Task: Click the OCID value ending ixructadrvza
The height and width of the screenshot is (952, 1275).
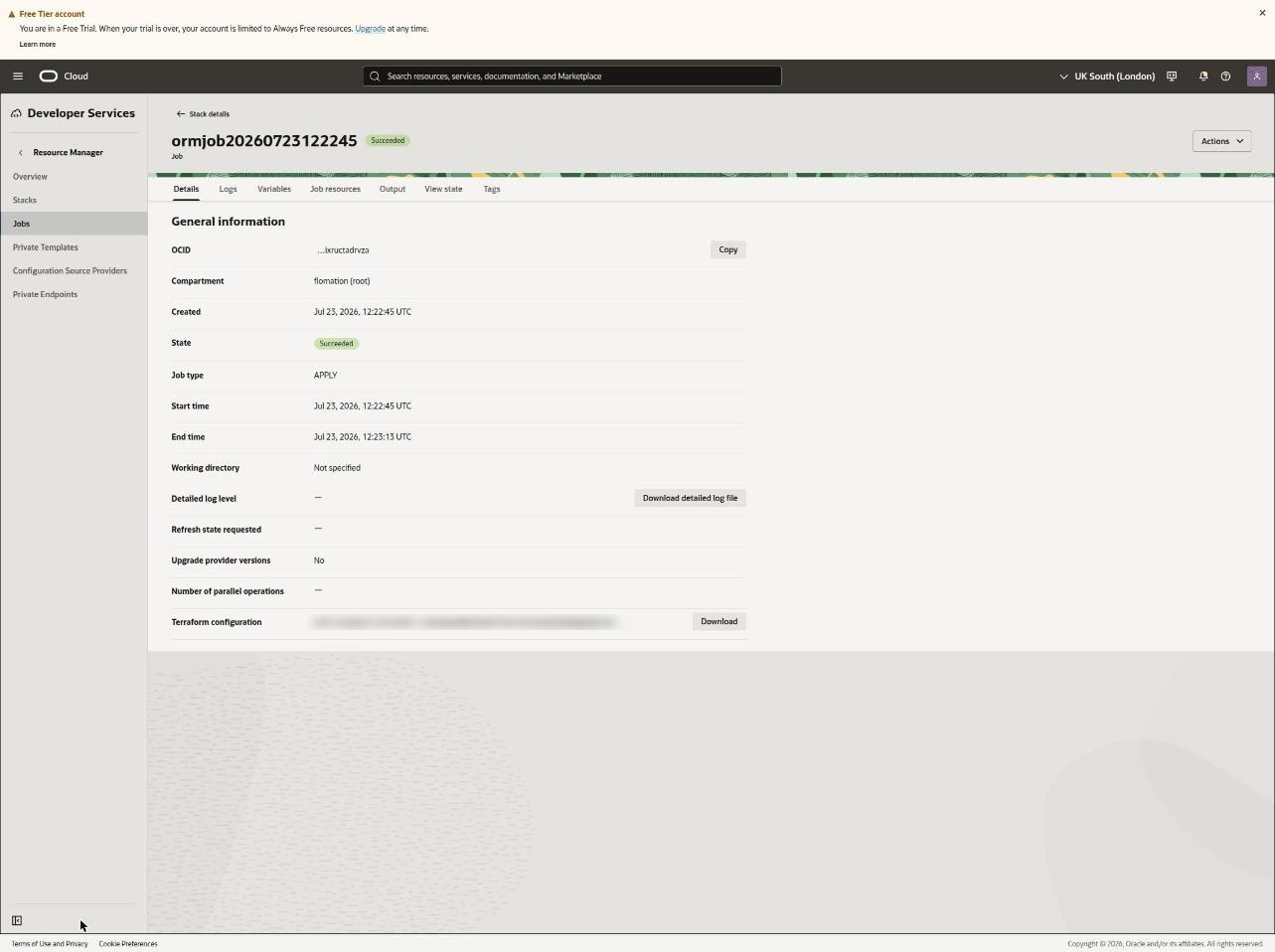Action: 343,250
